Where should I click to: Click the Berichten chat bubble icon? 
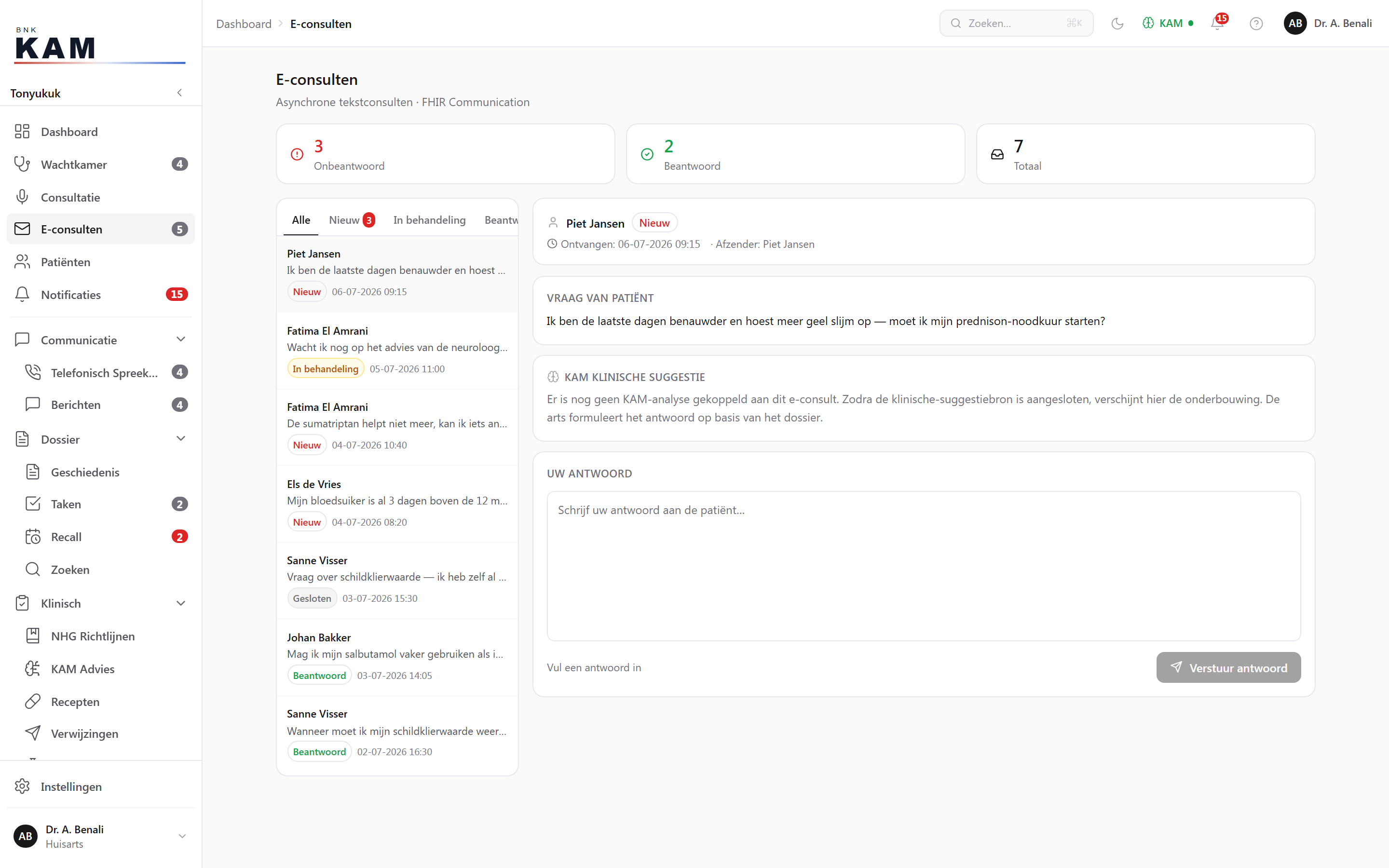tap(33, 405)
